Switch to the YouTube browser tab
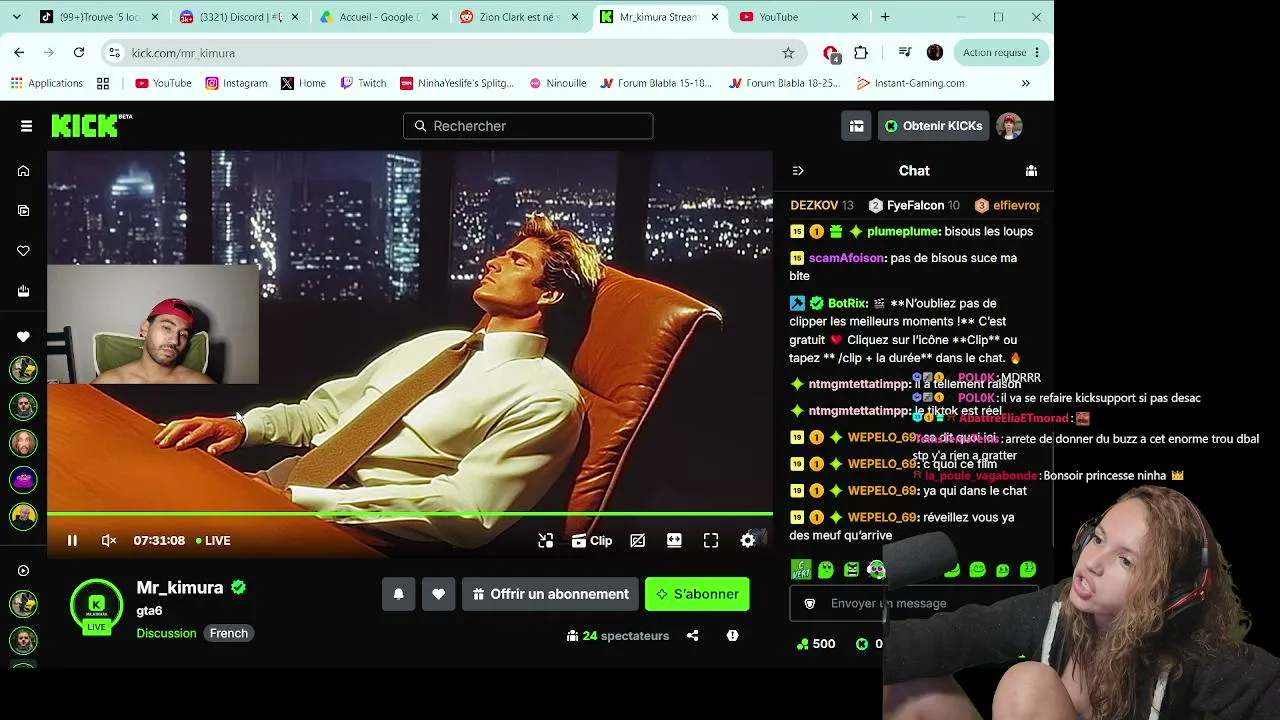 [797, 17]
